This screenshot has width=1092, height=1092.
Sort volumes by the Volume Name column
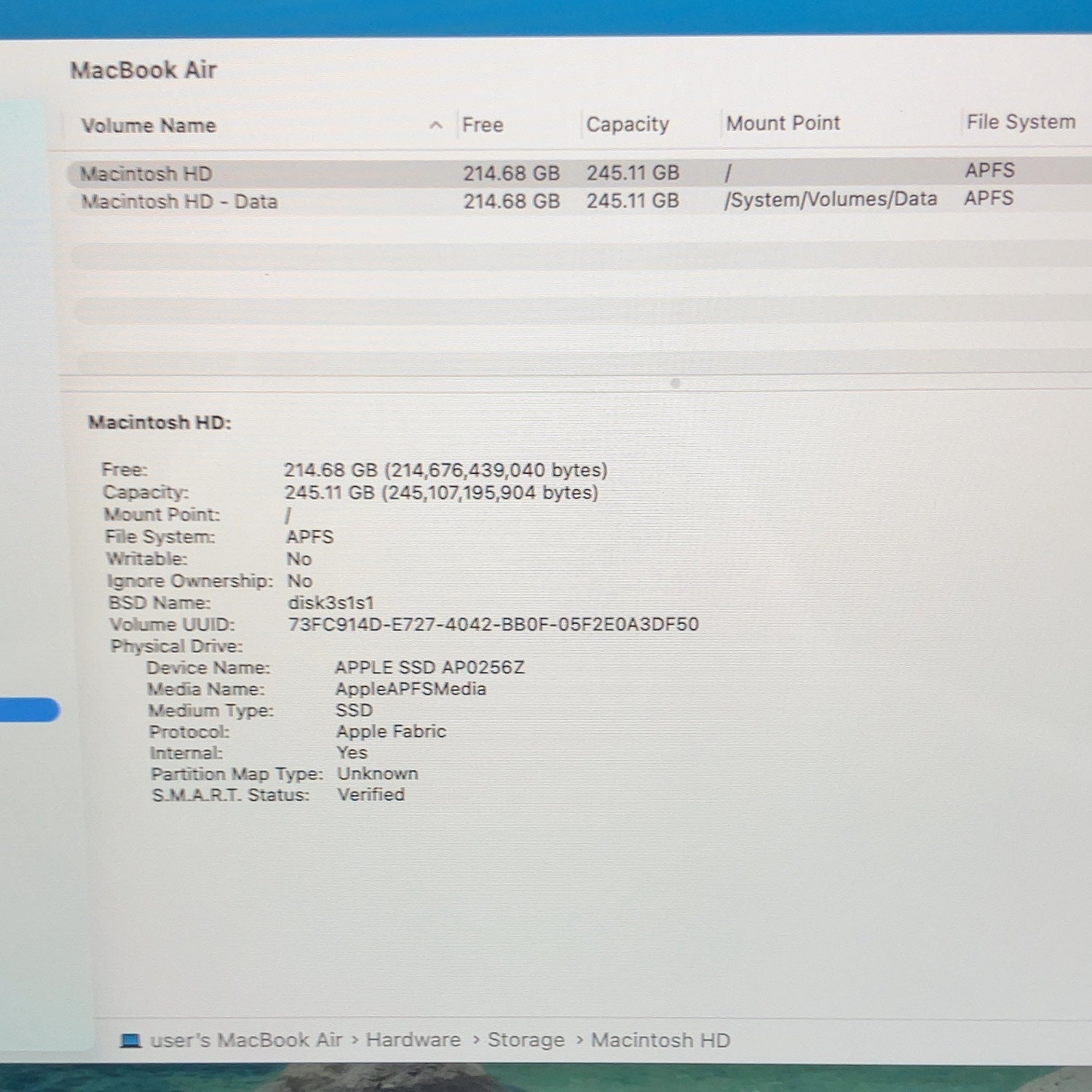149,126
